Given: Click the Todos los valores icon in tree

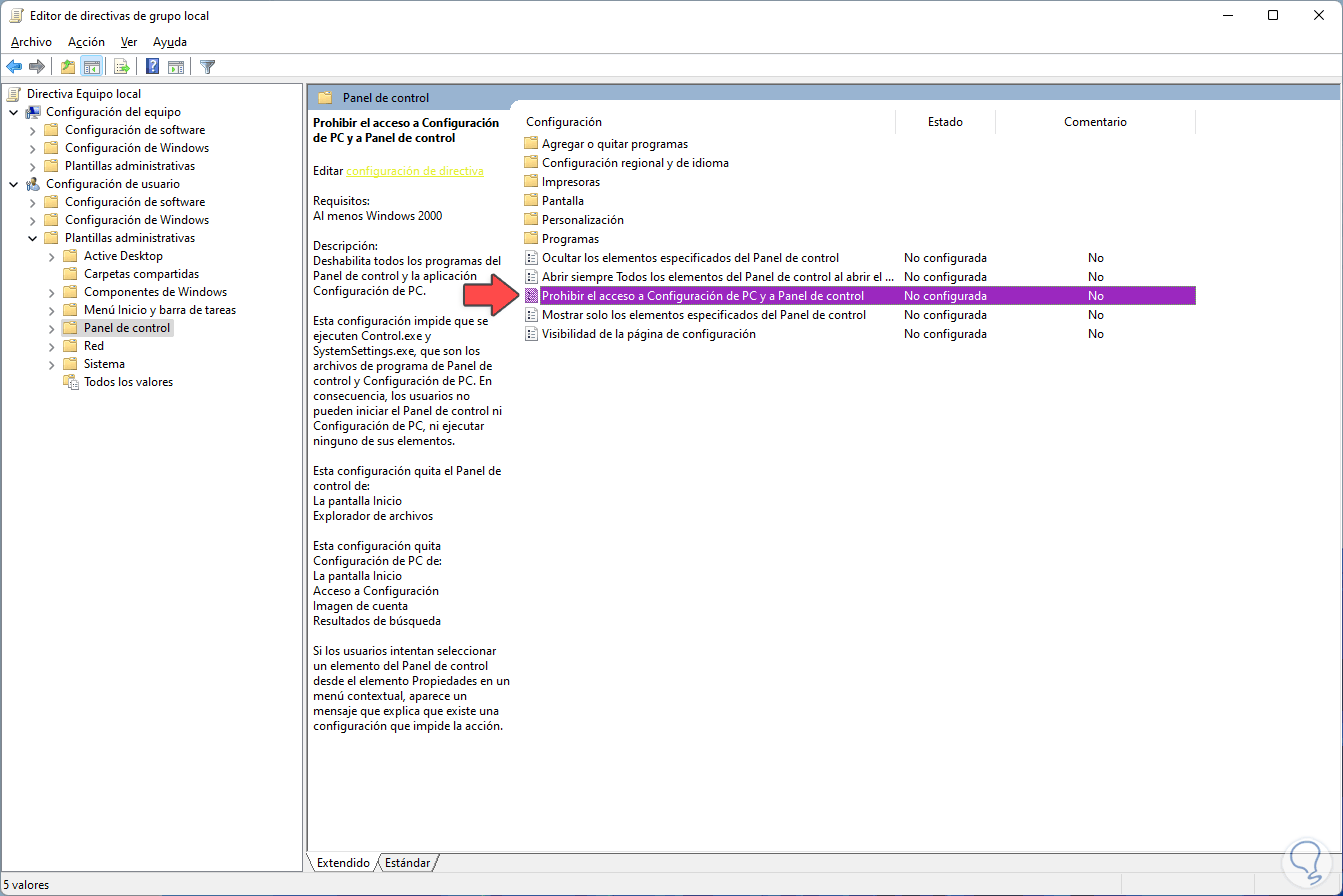Looking at the screenshot, I should click(70, 382).
